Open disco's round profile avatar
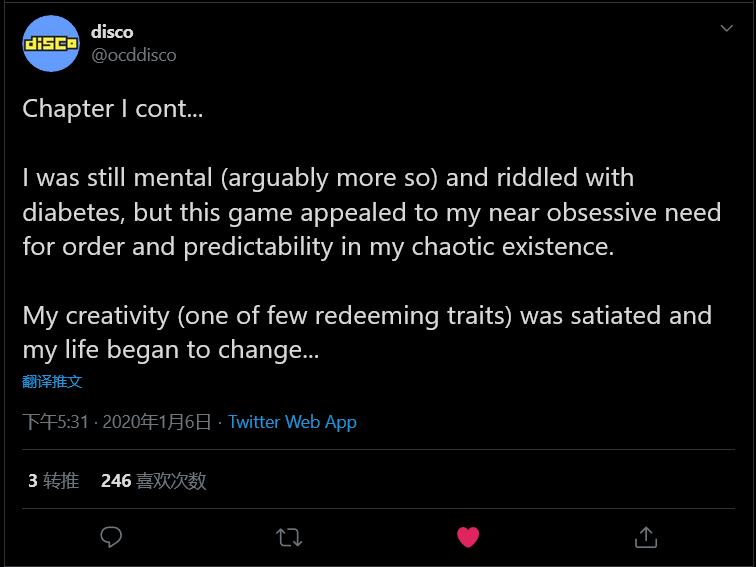 point(51,44)
